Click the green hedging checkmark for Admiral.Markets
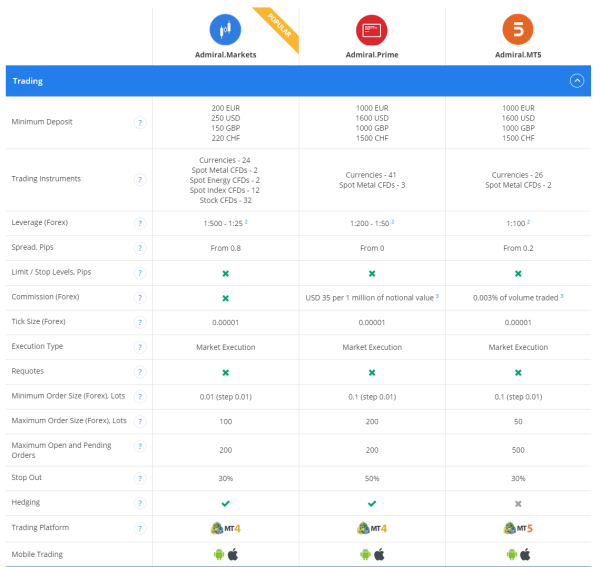Viewport: 600px width, 567px height. 225,503
